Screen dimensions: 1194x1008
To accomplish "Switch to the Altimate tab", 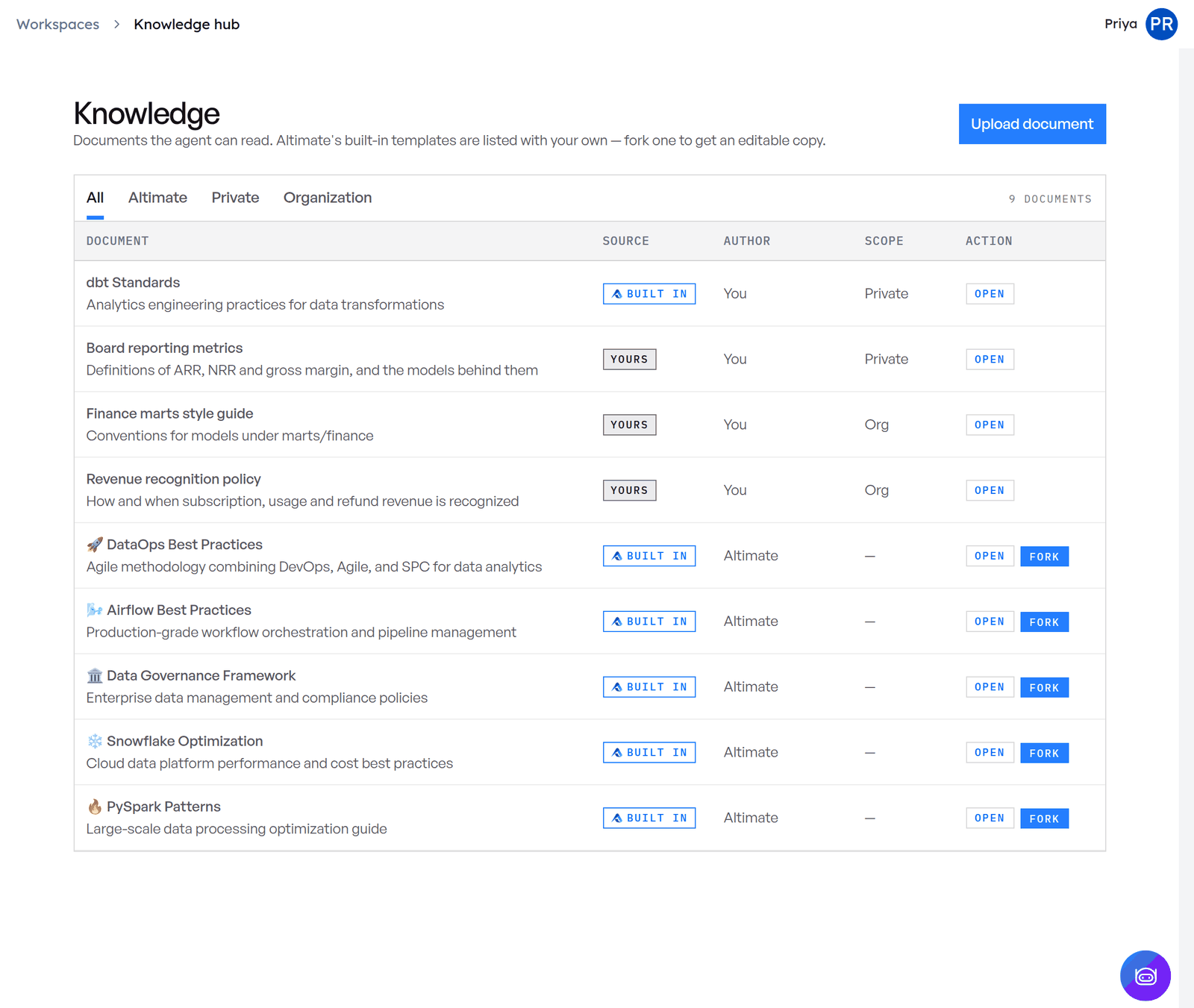I will point(157,198).
